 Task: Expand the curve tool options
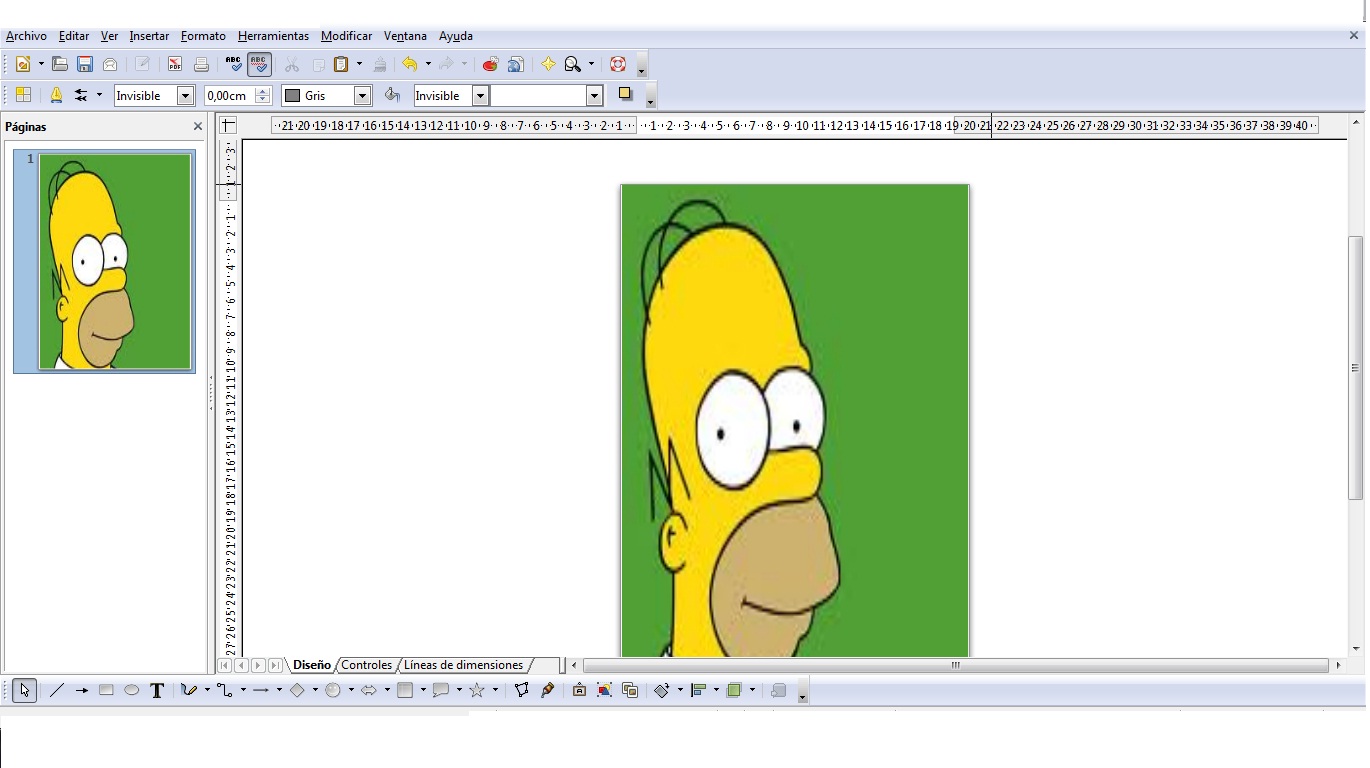pyautogui.click(x=205, y=690)
